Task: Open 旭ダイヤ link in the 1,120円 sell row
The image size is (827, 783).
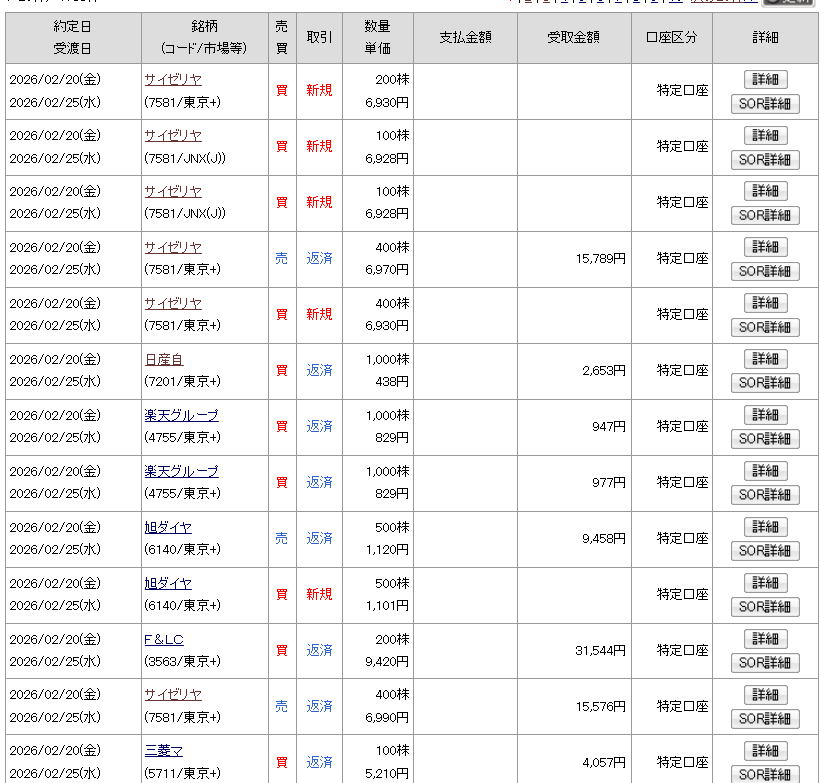Action: 167,527
